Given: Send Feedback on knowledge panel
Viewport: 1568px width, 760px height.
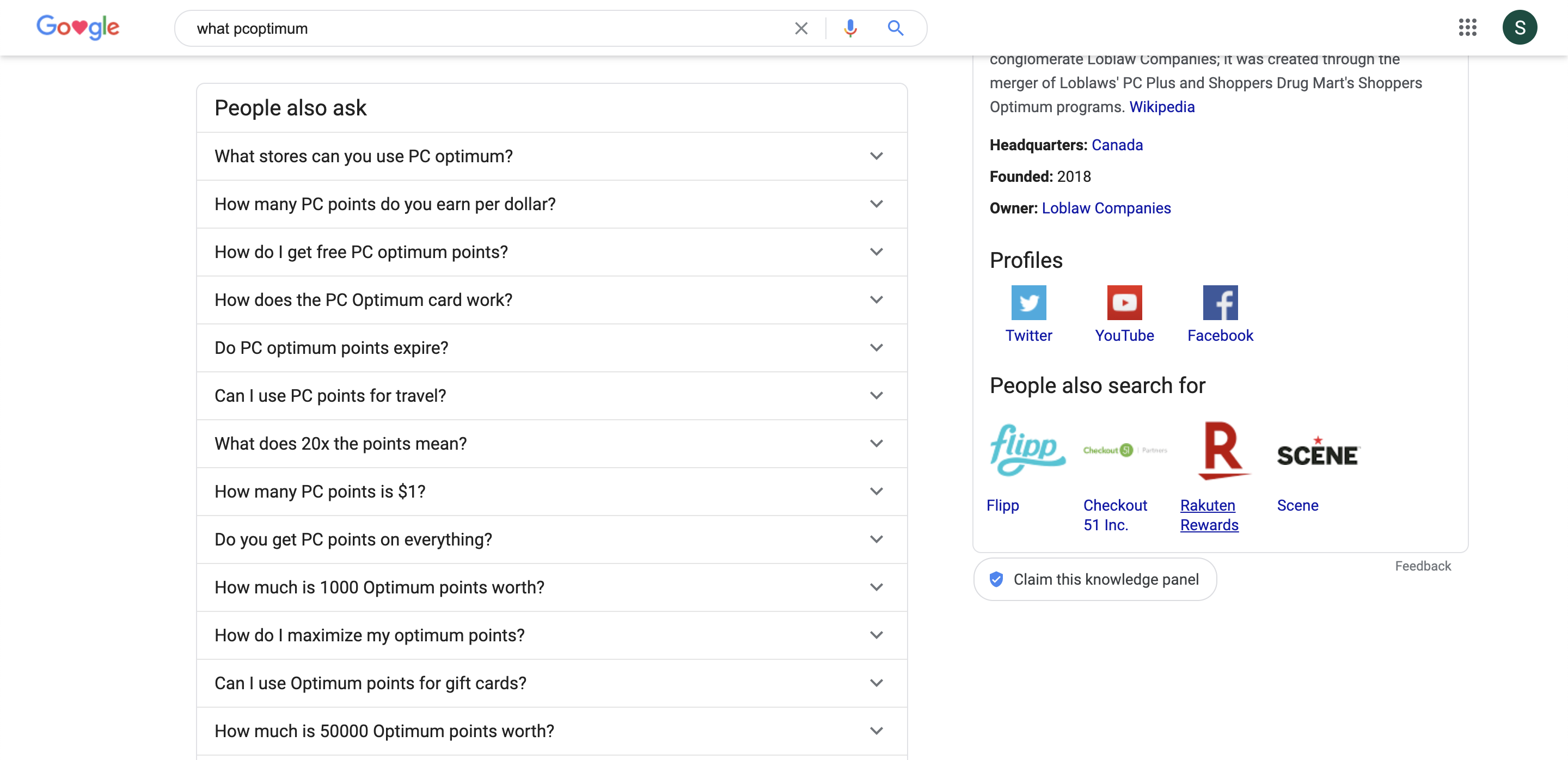Looking at the screenshot, I should click(x=1423, y=567).
